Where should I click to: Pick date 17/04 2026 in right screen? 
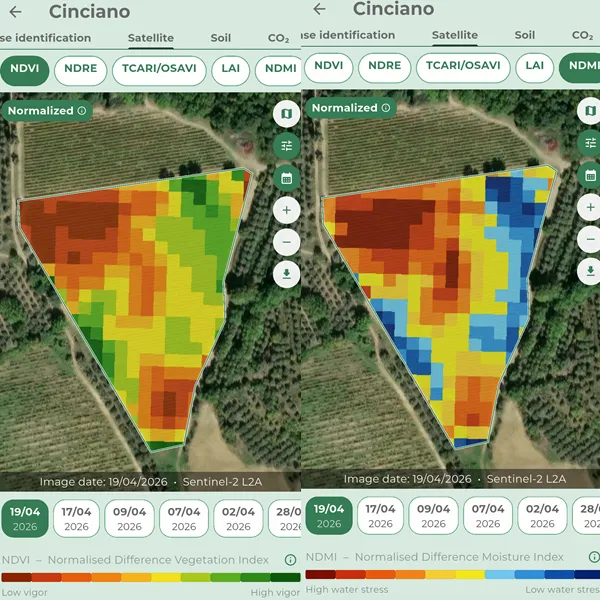[380, 516]
